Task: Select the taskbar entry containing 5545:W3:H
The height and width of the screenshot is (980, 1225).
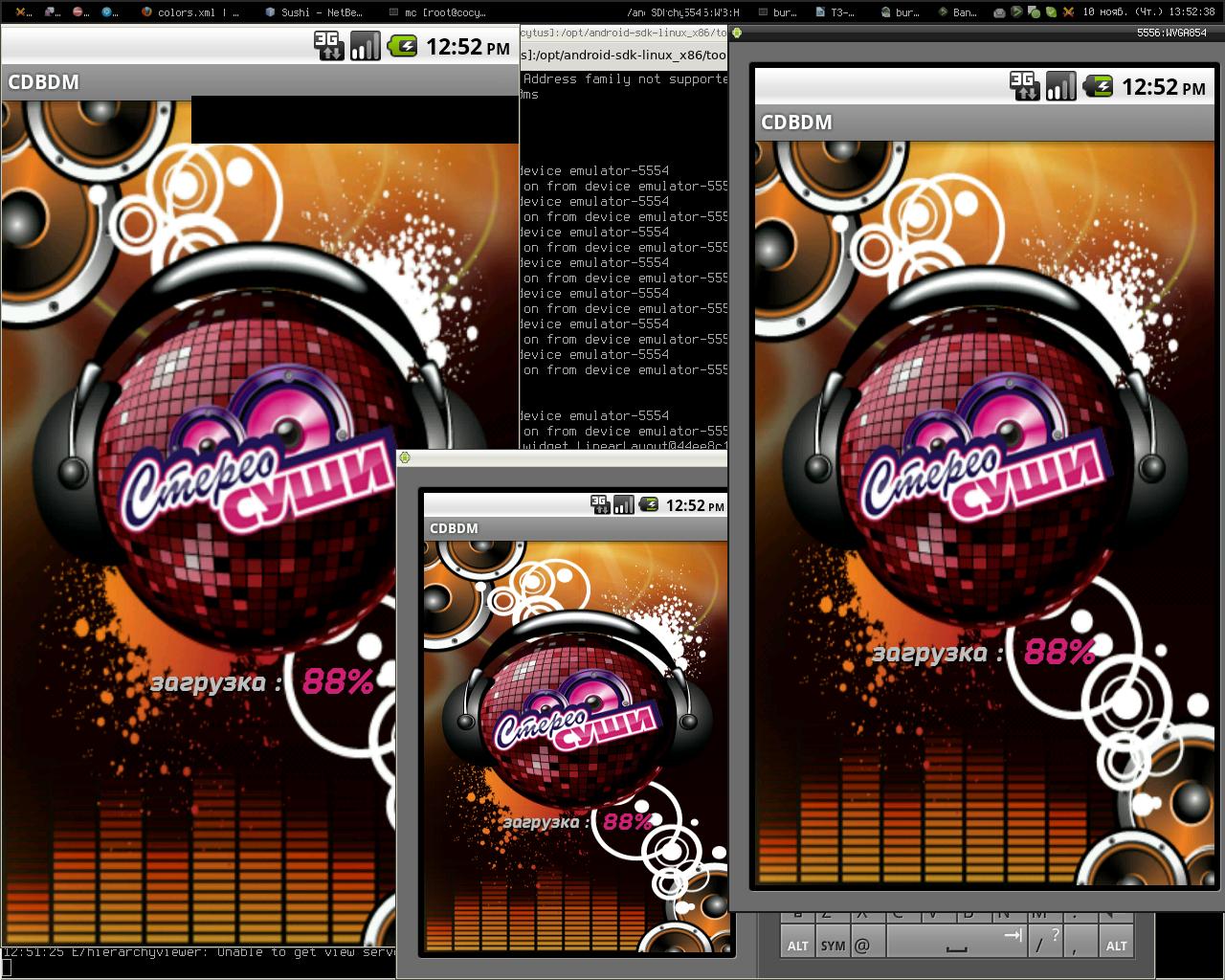Action: click(684, 12)
